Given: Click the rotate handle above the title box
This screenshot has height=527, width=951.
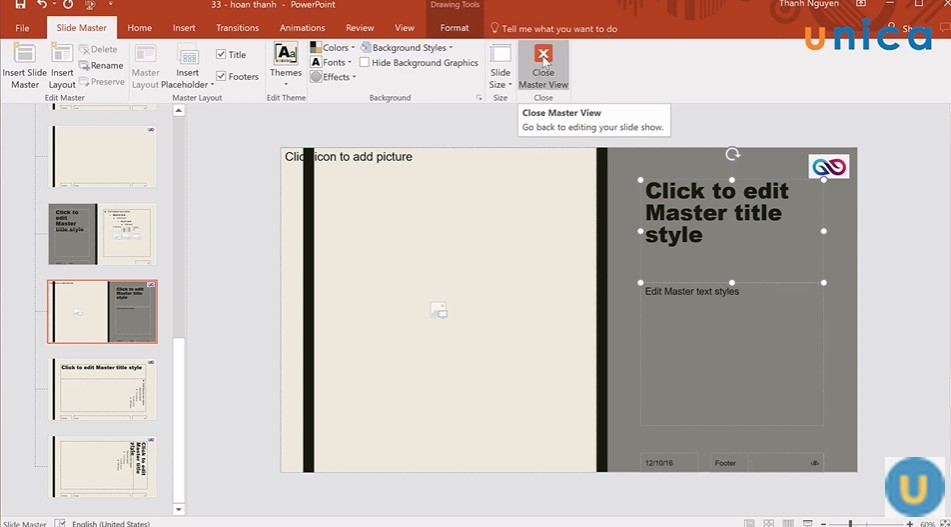Looking at the screenshot, I should (x=732, y=154).
